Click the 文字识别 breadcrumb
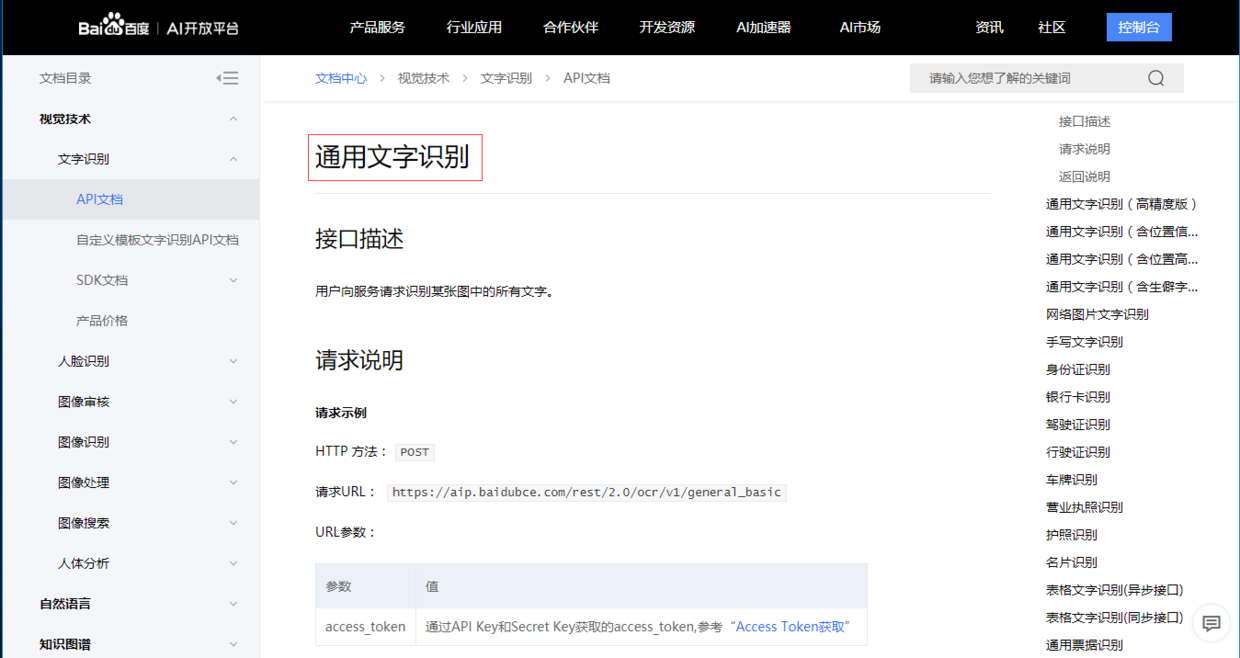Image resolution: width=1240 pixels, height=658 pixels. 506,78
